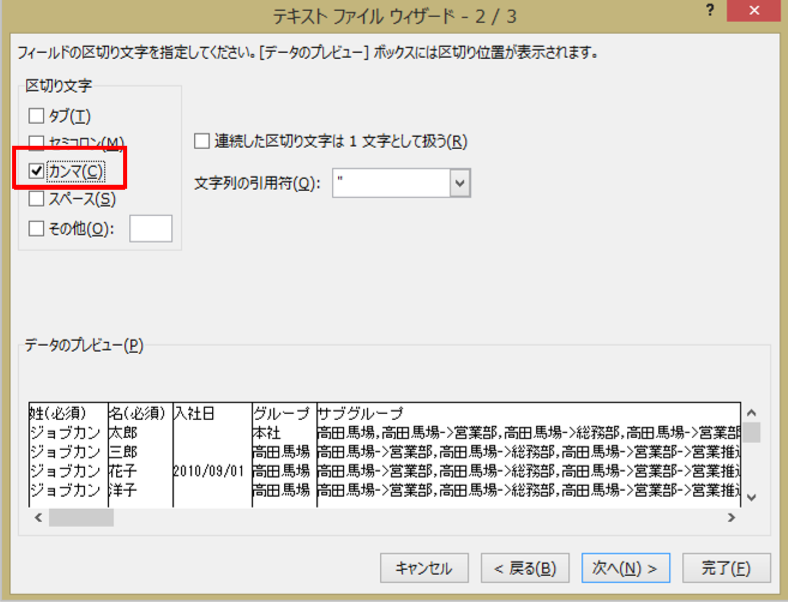Image resolution: width=788 pixels, height=602 pixels.
Task: Finish the wizard with 完了 button
Action: [x=726, y=568]
